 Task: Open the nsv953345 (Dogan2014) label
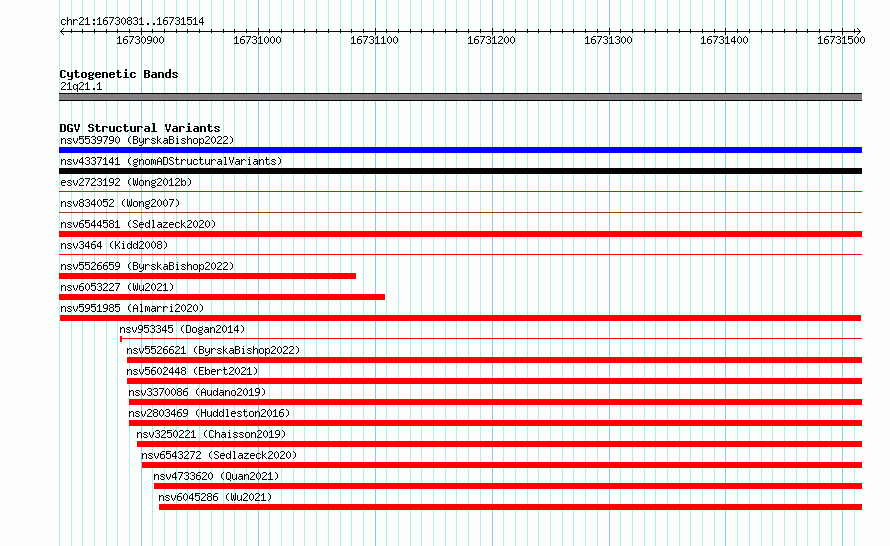point(182,329)
